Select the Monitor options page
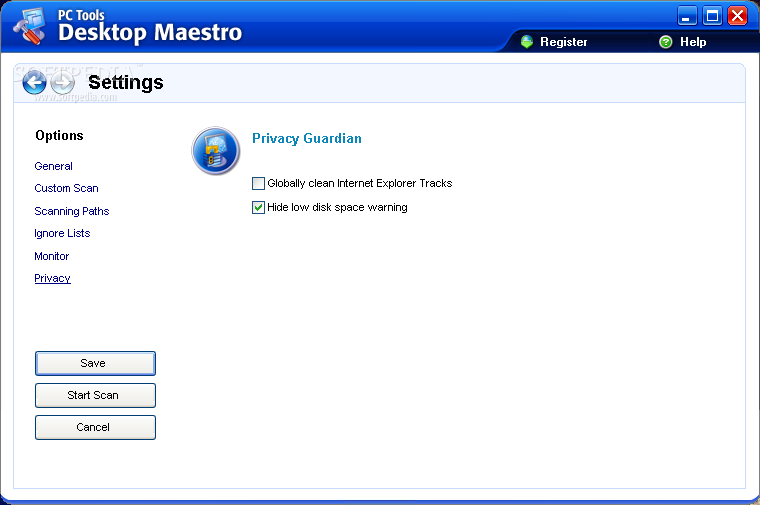Viewport: 760px width, 505px height. tap(51, 256)
